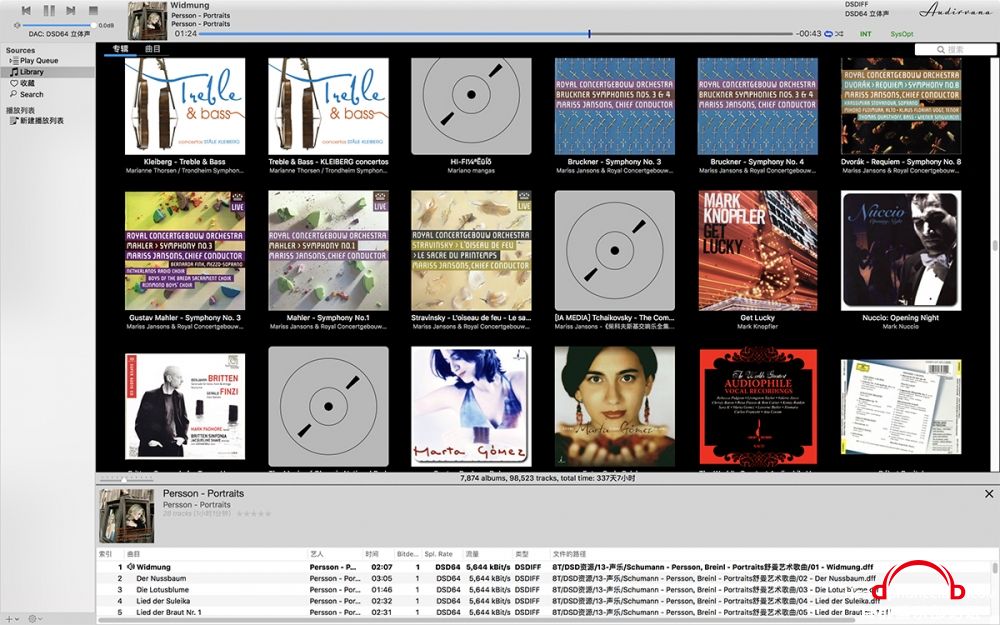1000x625 pixels.
Task: Close the Persson - Portraits album panel
Action: (x=989, y=494)
